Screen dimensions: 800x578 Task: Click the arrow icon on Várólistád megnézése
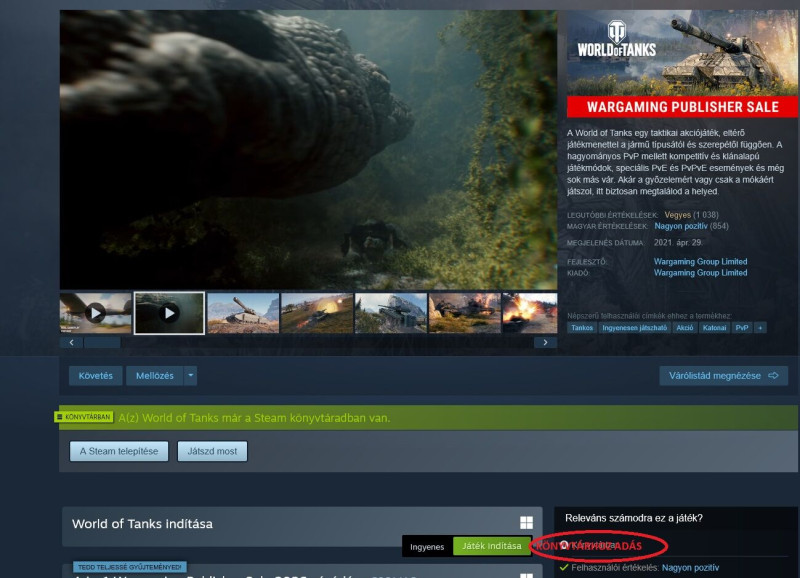pyautogui.click(x=773, y=375)
